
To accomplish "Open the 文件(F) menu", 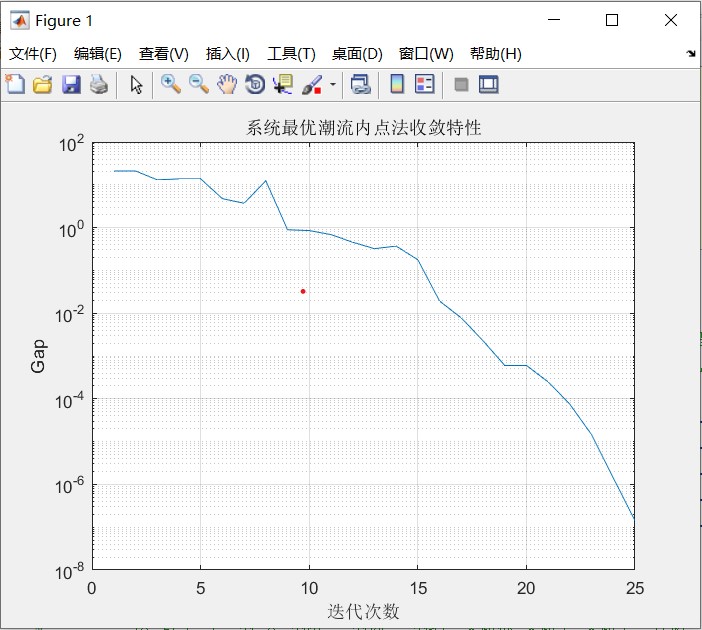I will 33,54.
